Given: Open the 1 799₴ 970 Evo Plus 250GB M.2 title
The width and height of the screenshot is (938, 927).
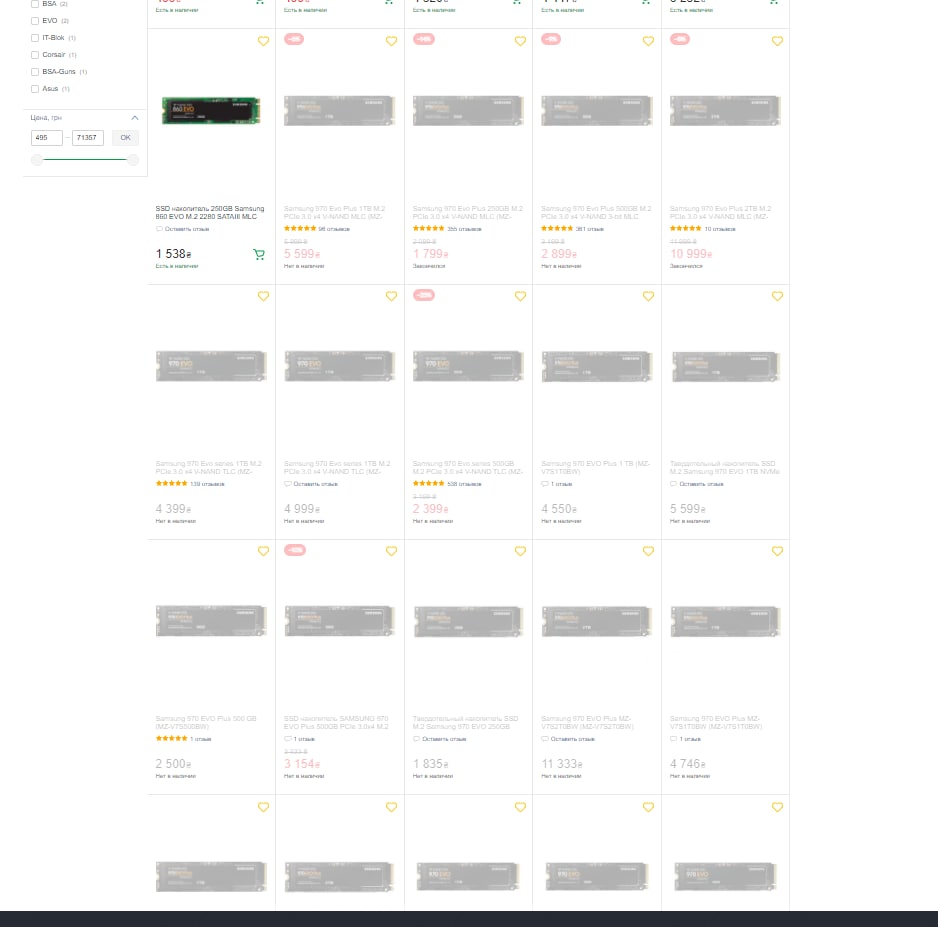Looking at the screenshot, I should click(468, 212).
